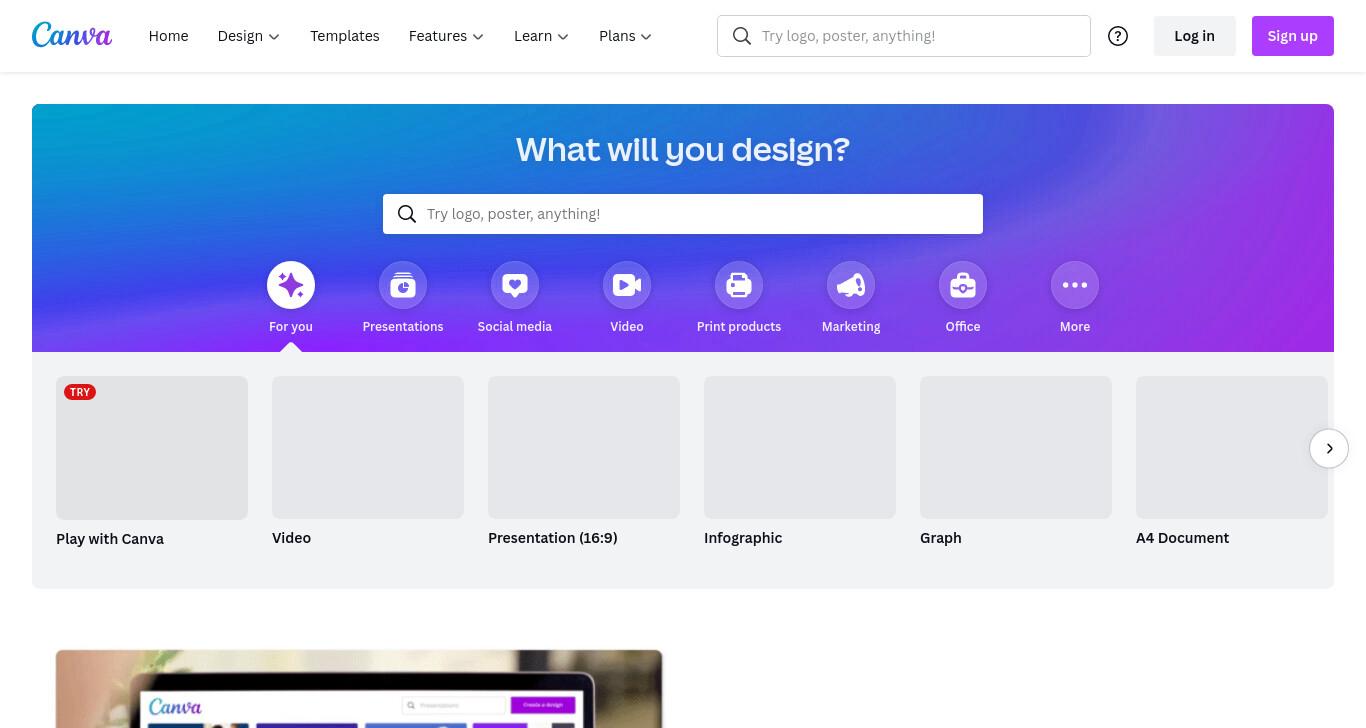Image resolution: width=1366 pixels, height=728 pixels.
Task: Open the Help question mark icon
Action: 1118,36
